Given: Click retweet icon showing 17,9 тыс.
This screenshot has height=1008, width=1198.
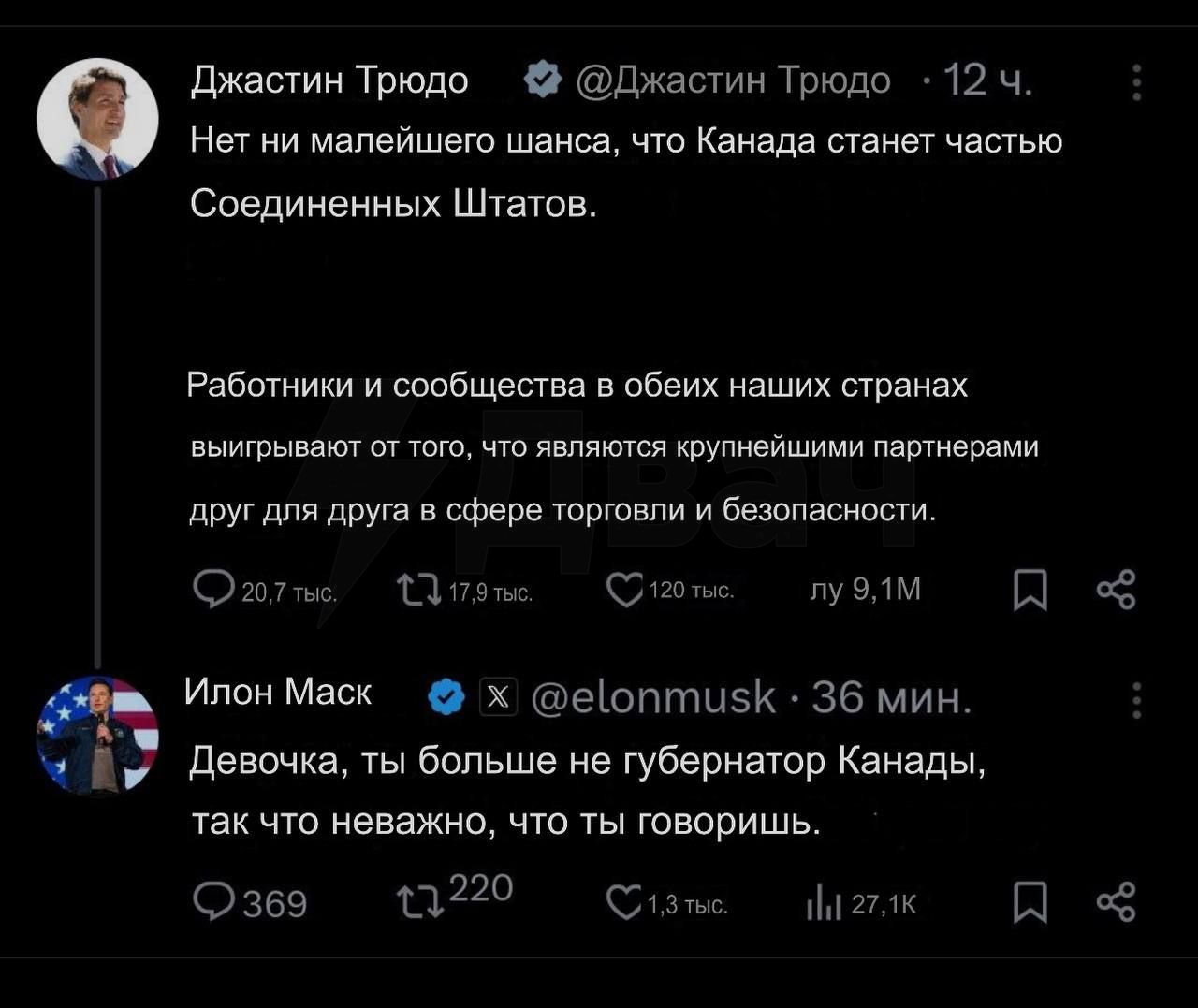Looking at the screenshot, I should pos(418,591).
